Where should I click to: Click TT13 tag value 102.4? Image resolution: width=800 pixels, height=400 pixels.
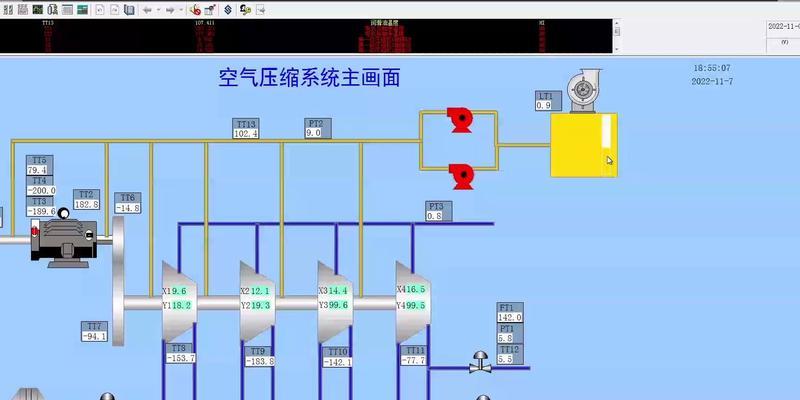click(246, 134)
